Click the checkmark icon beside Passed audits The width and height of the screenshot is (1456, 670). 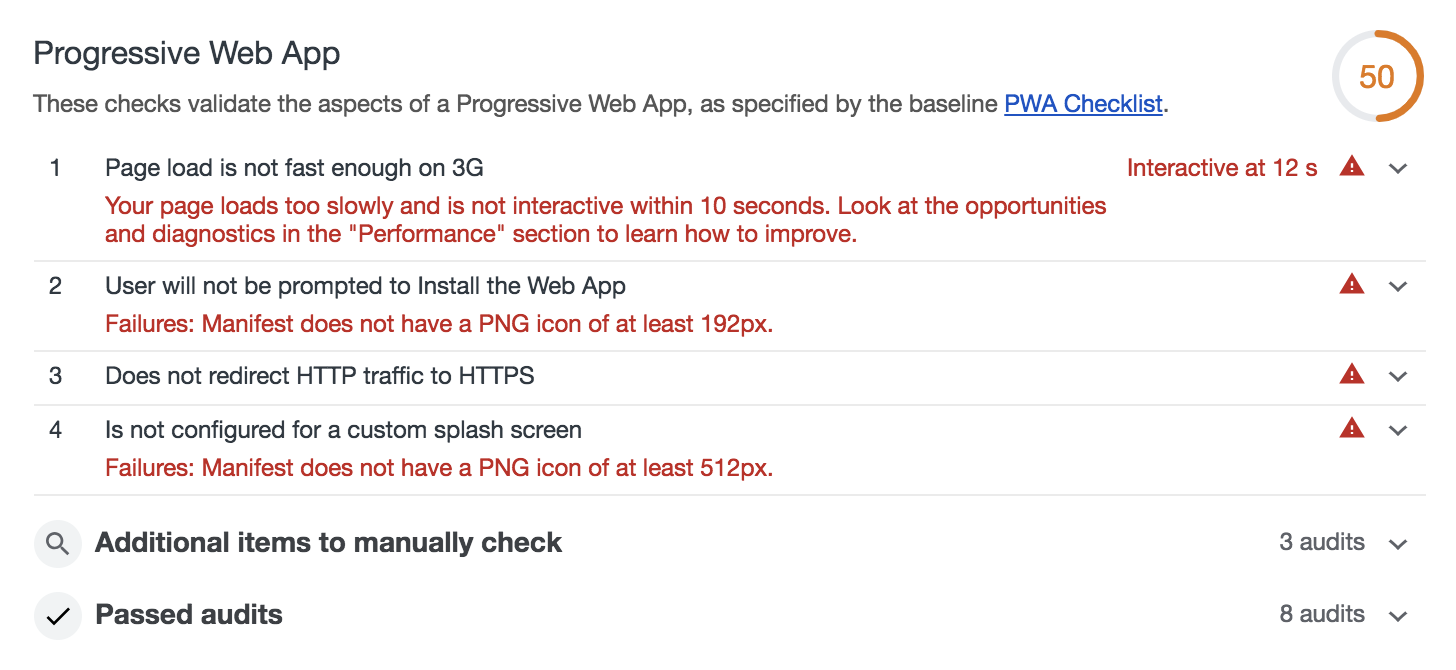tap(57, 615)
